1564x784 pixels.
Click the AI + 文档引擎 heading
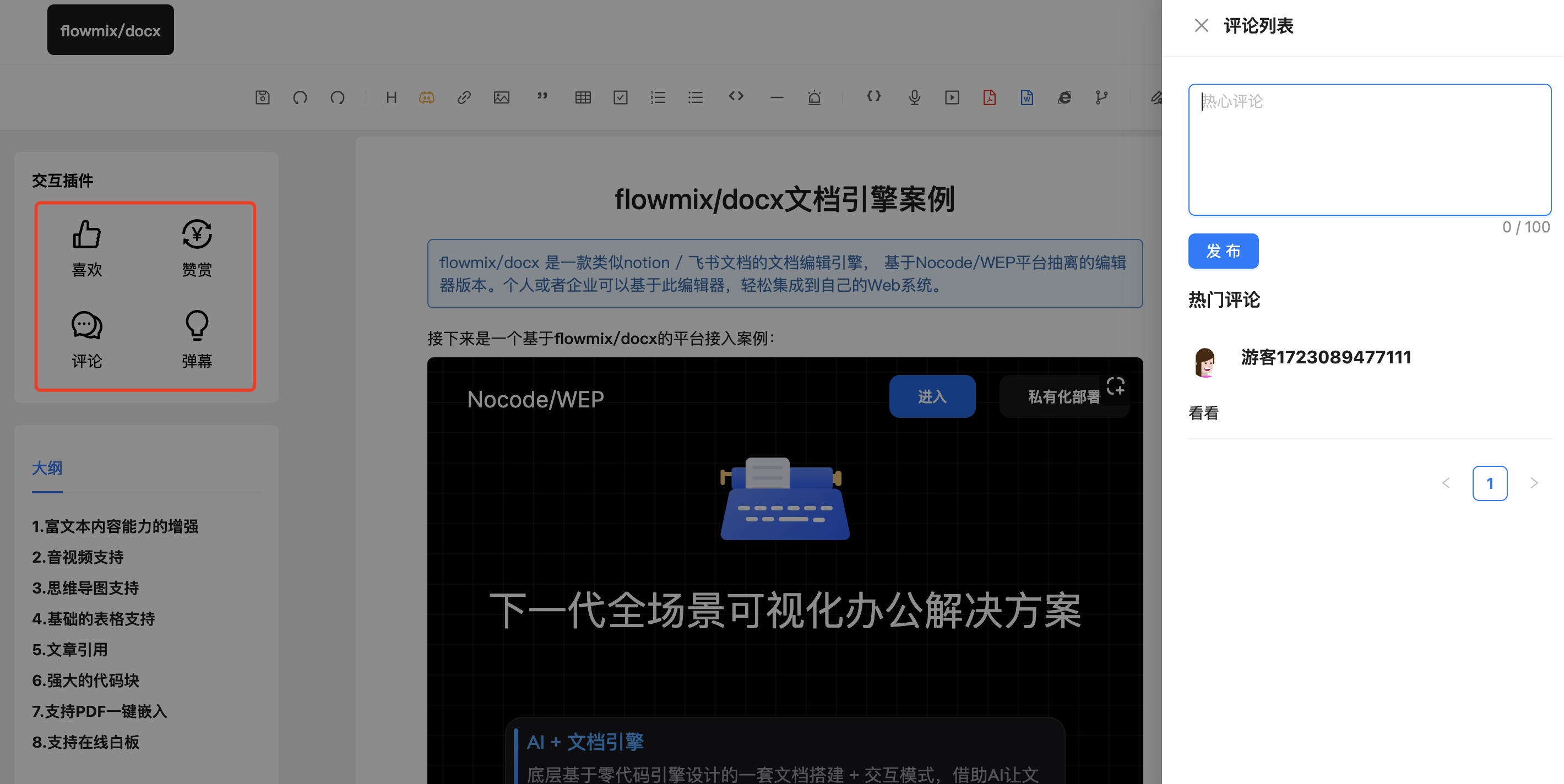click(585, 742)
